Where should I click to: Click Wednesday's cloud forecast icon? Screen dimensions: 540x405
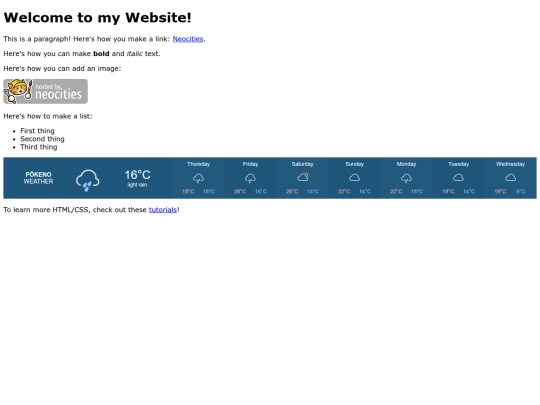click(x=510, y=177)
